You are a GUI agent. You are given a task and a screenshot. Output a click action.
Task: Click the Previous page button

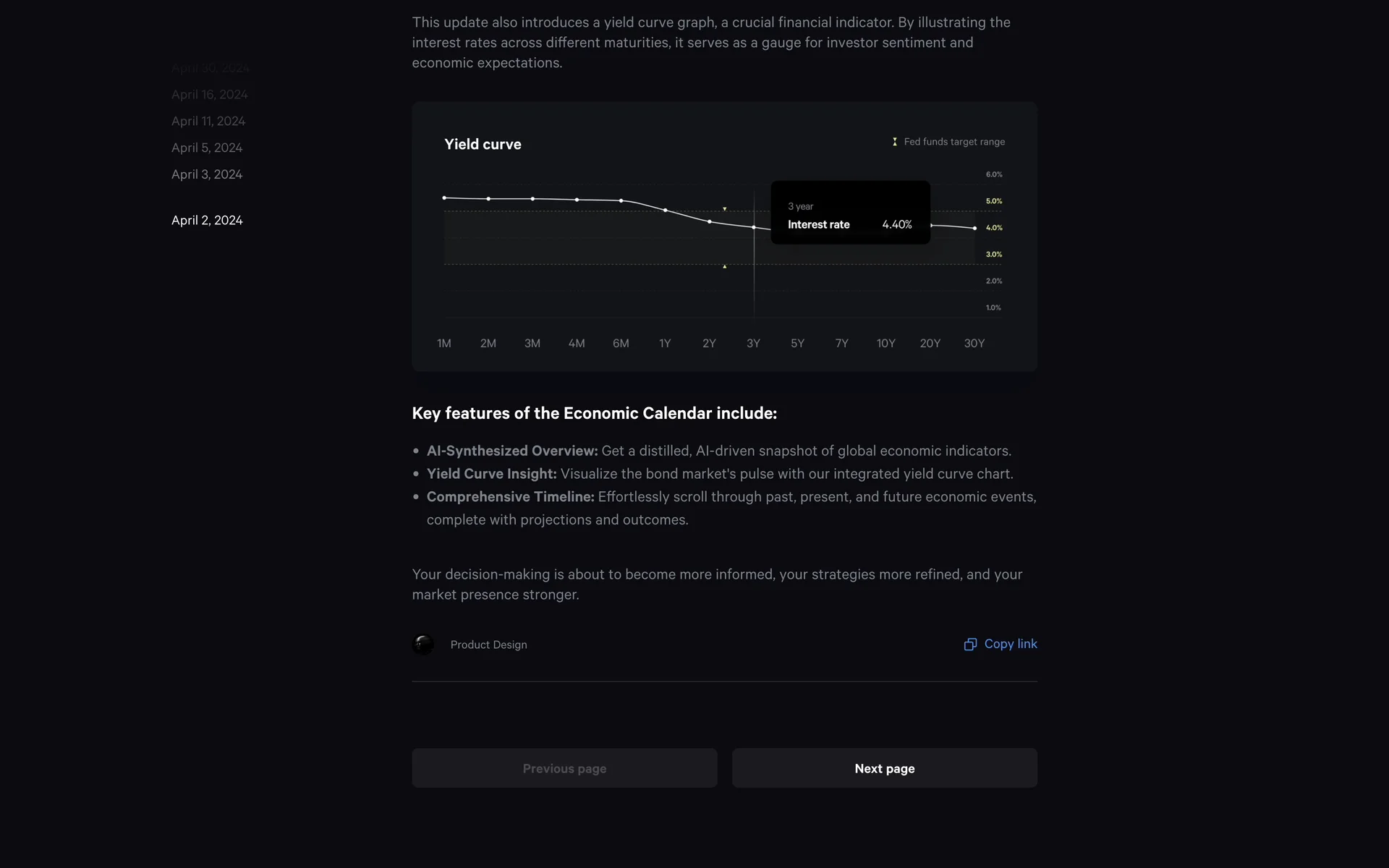(x=564, y=768)
